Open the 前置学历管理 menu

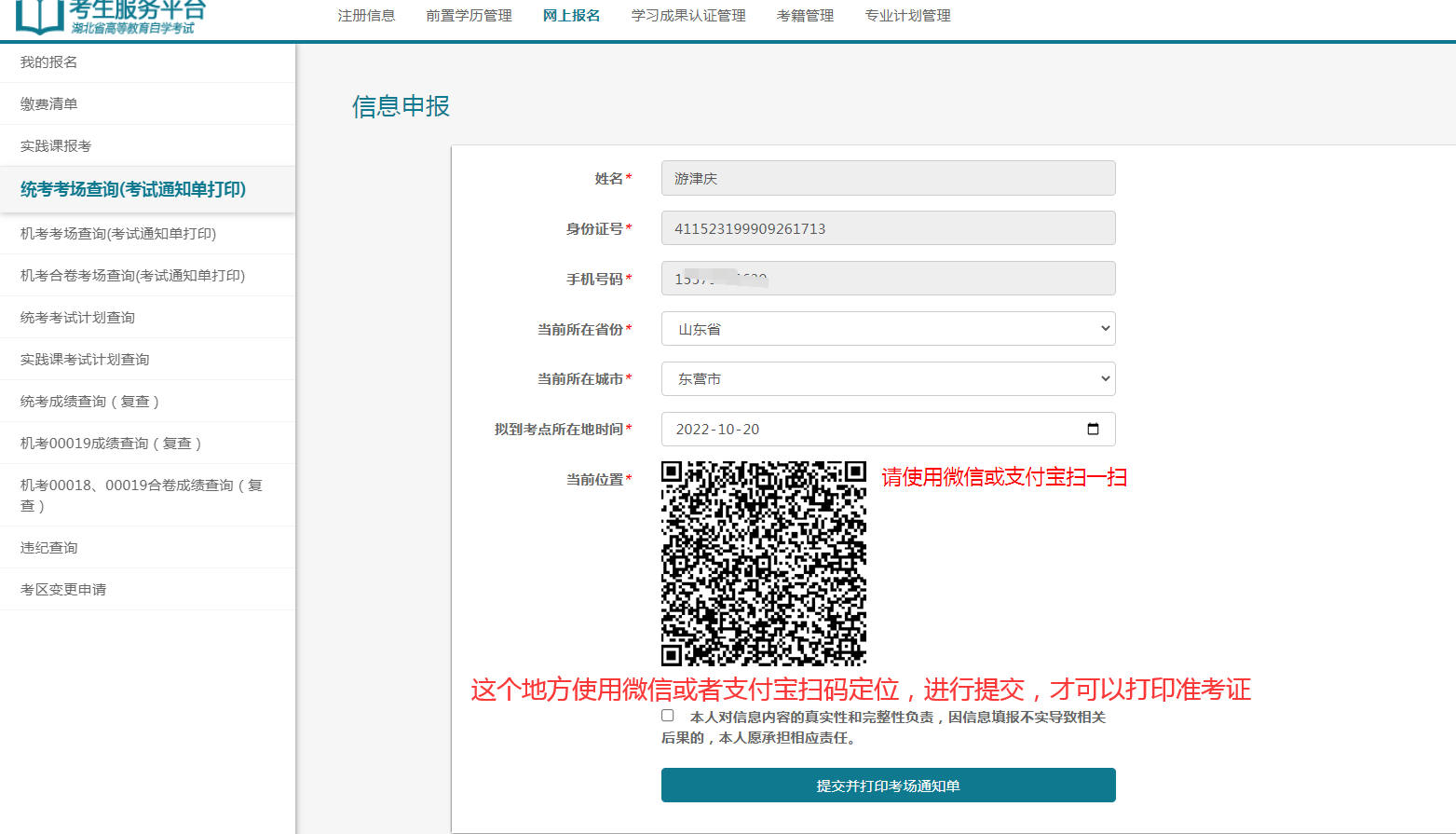[x=469, y=16]
